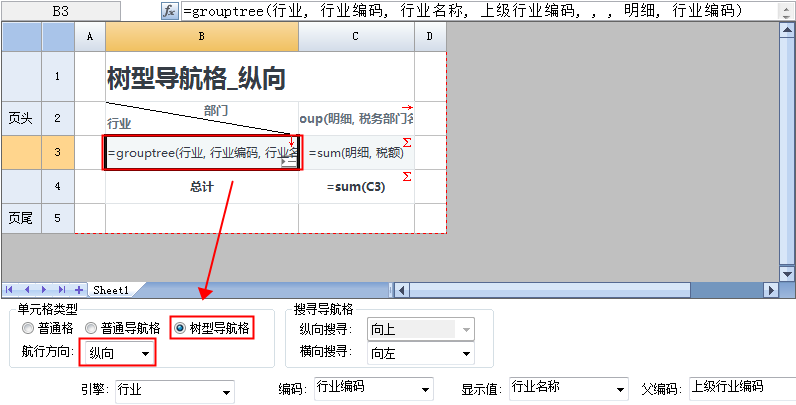The width and height of the screenshot is (796, 405).
Task: Click the formula bar input field
Action: pos(480,11)
